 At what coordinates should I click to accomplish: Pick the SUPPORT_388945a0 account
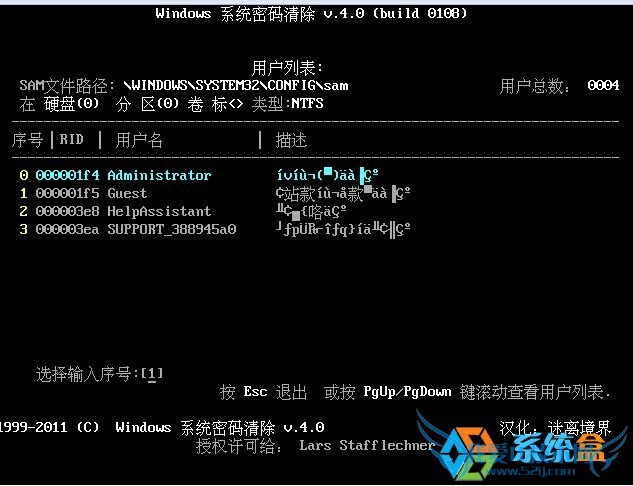point(172,229)
